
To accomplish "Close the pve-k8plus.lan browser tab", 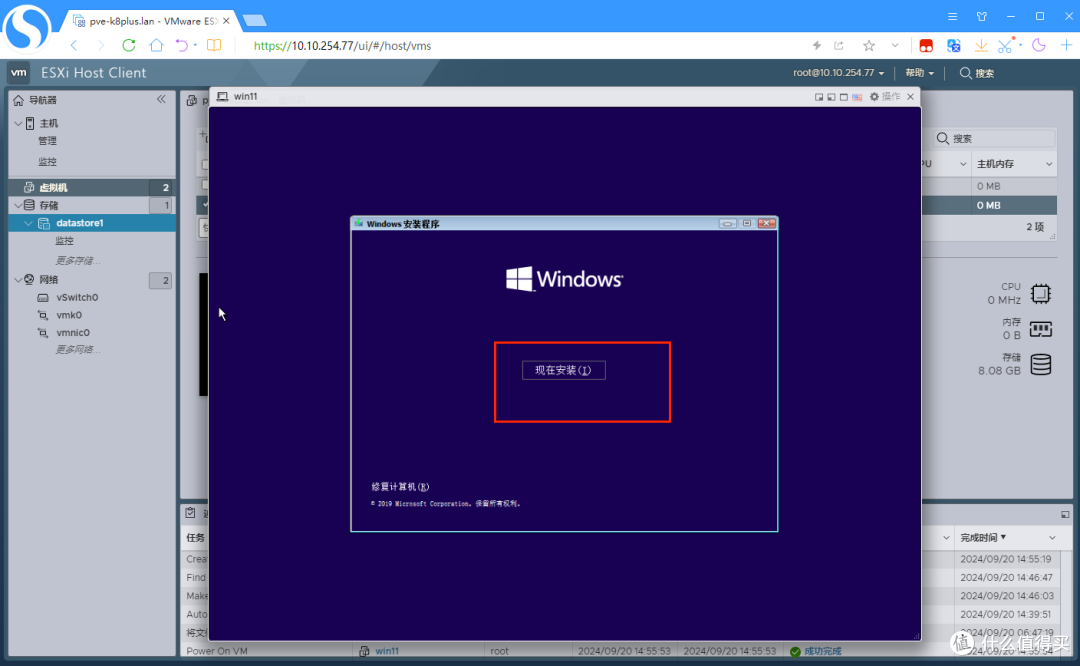I will click(226, 21).
